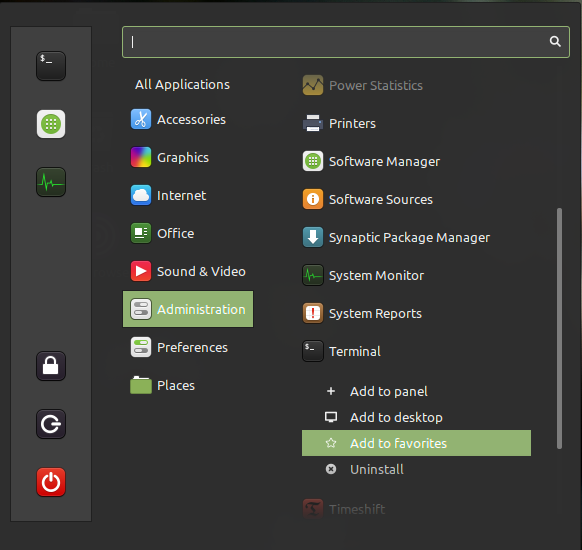Select the Sound & Video category
Viewport: 582px width, 550px height.
click(188, 271)
